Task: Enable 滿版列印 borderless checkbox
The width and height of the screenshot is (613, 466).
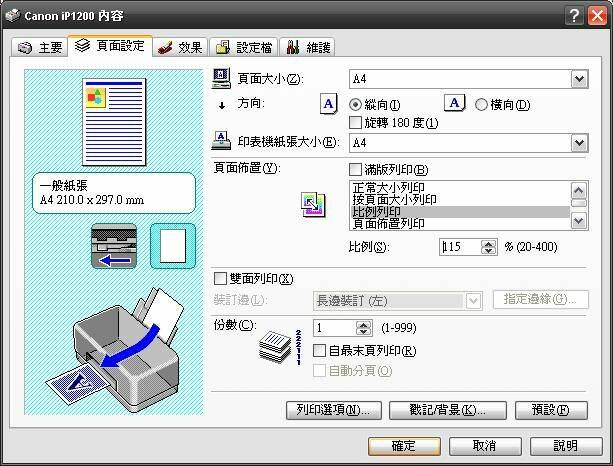Action: (355, 170)
